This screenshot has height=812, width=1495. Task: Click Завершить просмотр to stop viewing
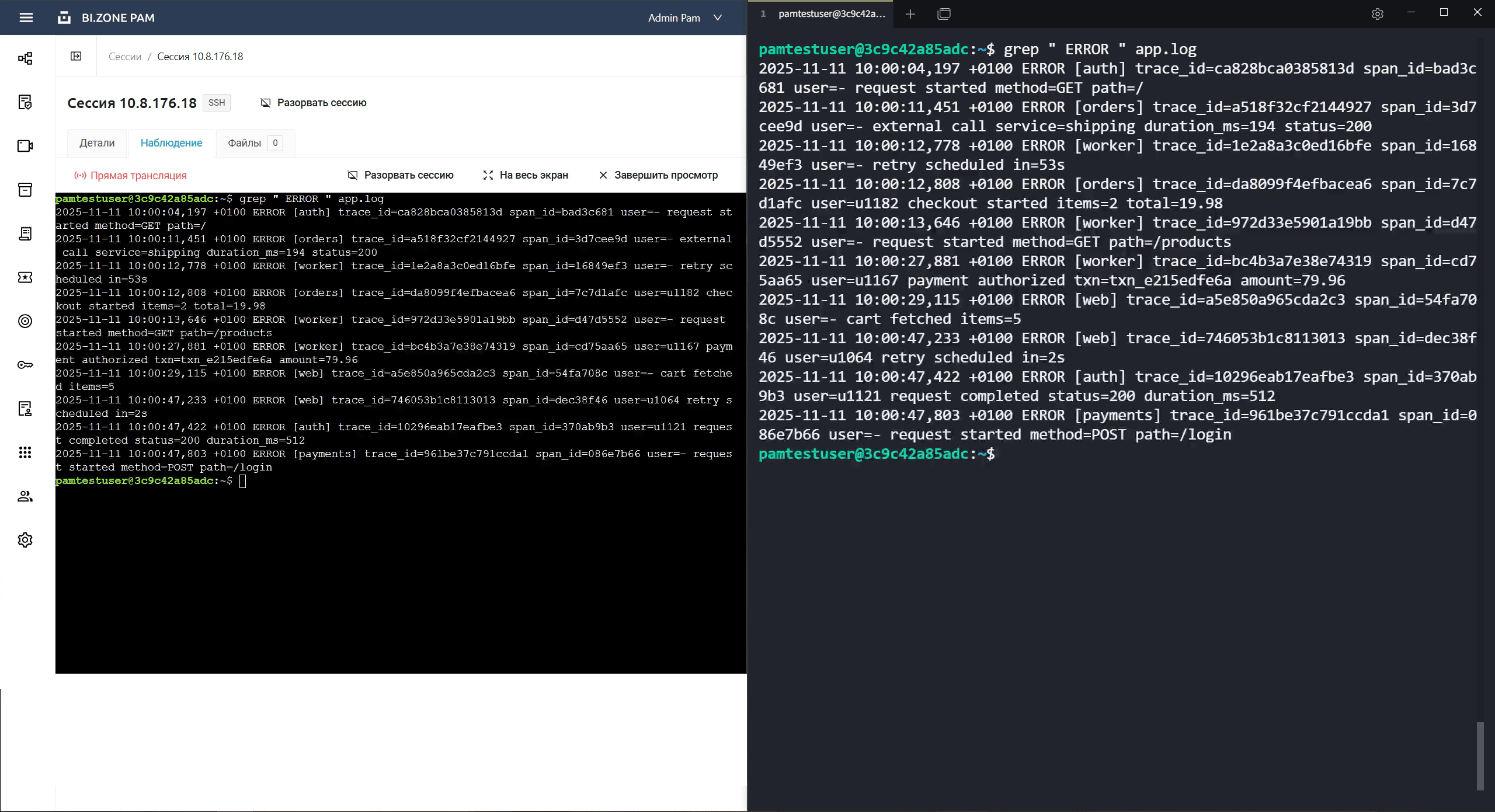point(658,175)
